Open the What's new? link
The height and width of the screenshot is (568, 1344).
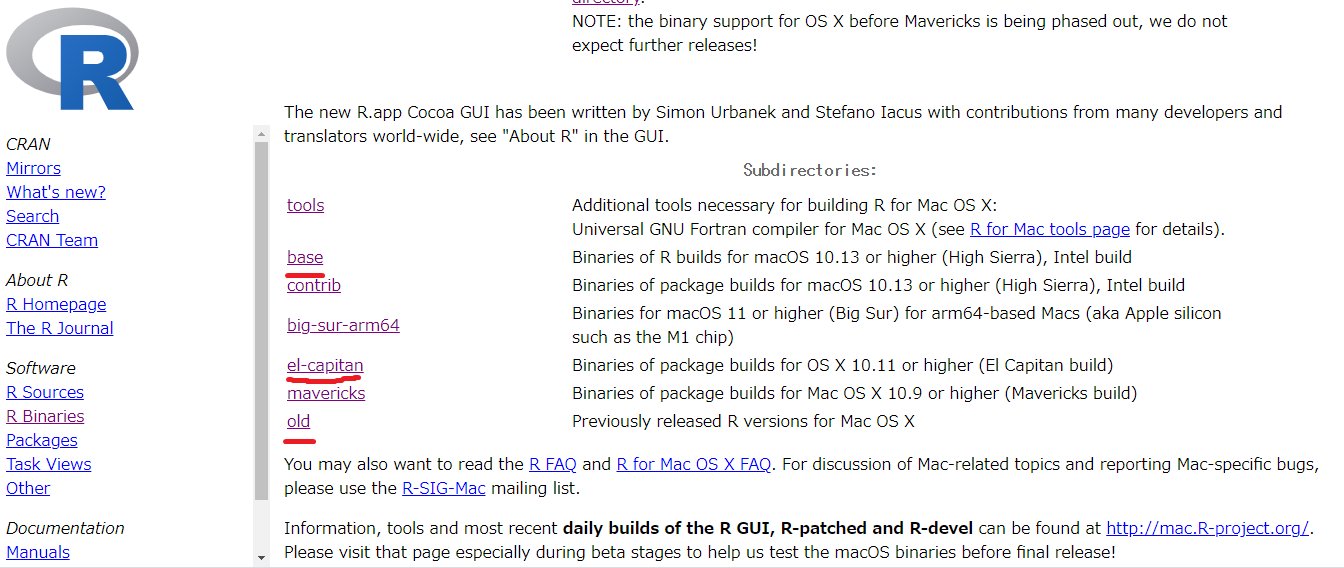click(x=56, y=192)
